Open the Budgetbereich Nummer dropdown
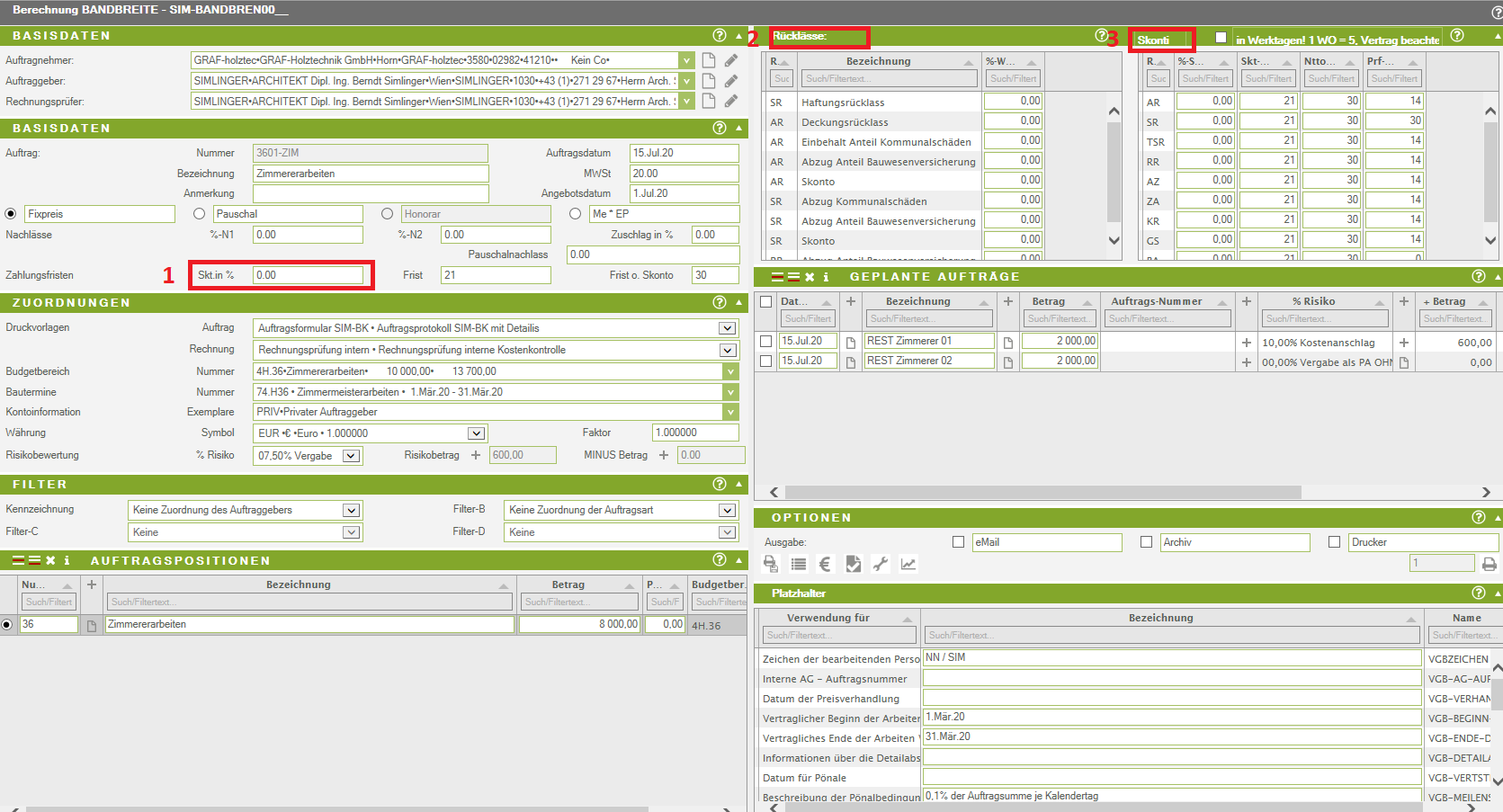This screenshot has width=1503, height=812. point(730,371)
